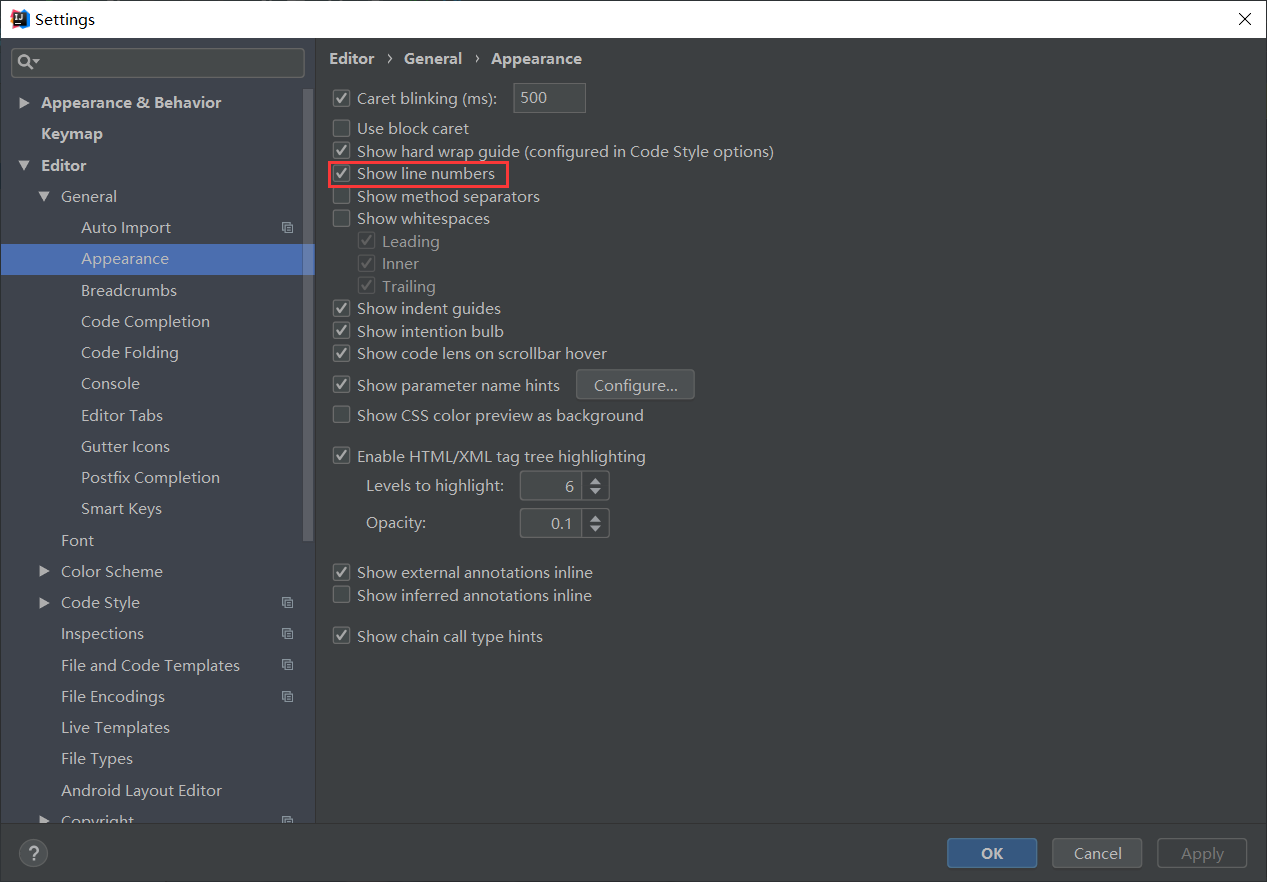Open Breadcrumbs settings

(x=129, y=290)
